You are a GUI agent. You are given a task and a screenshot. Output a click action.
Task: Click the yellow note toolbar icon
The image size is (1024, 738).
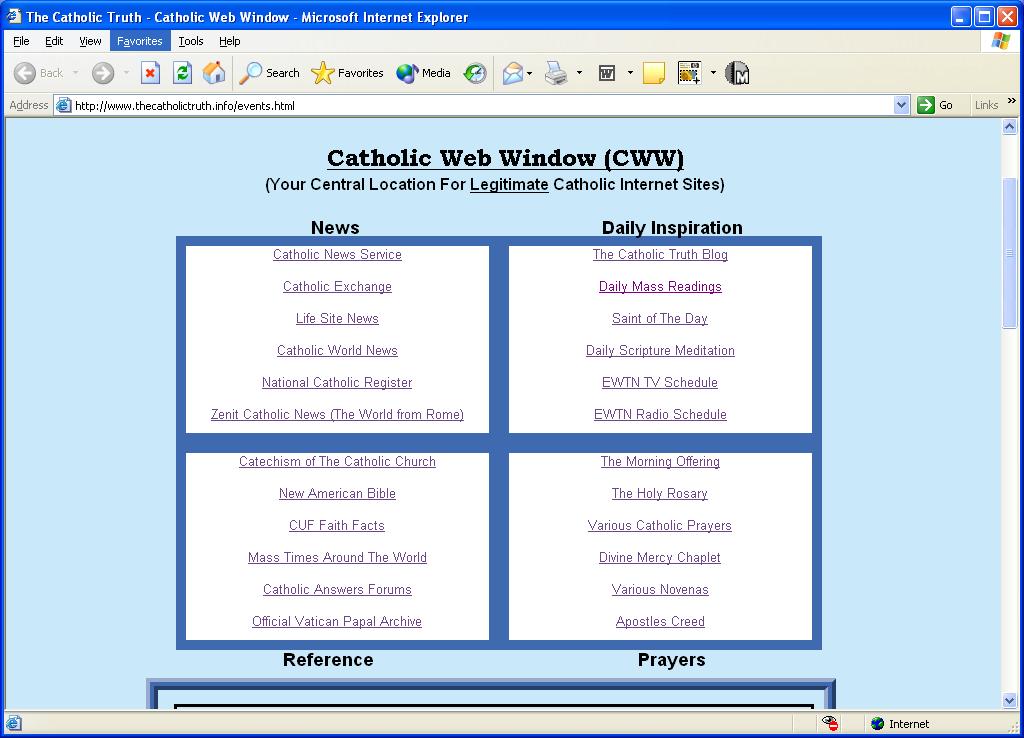click(x=654, y=73)
